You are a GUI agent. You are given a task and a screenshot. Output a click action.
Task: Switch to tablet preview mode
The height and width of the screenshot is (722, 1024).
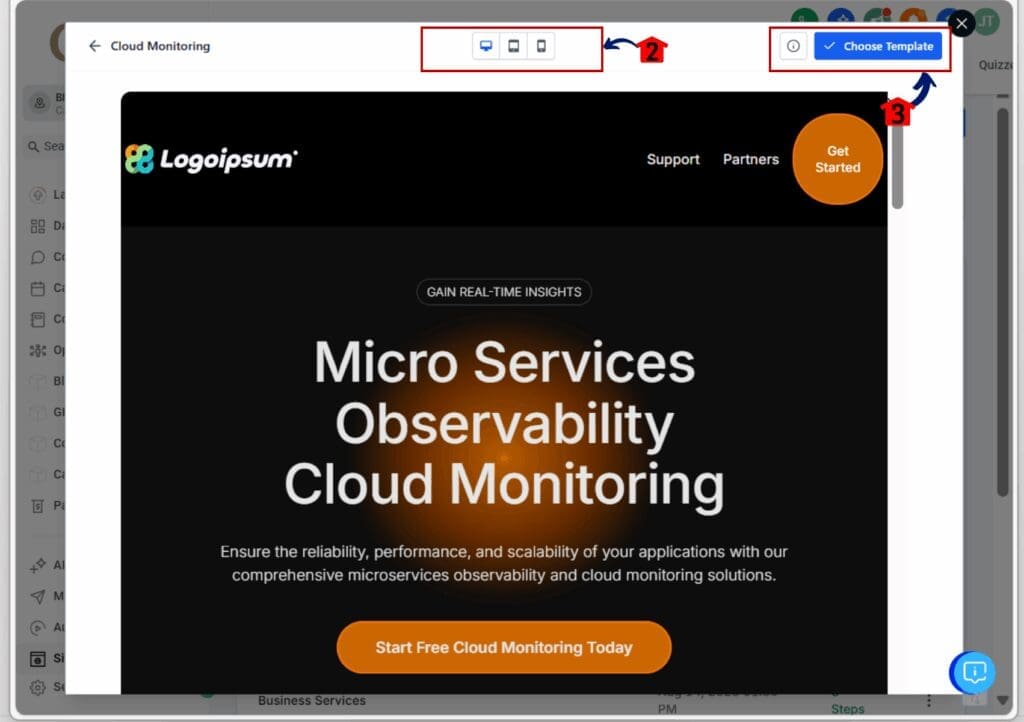(x=513, y=46)
